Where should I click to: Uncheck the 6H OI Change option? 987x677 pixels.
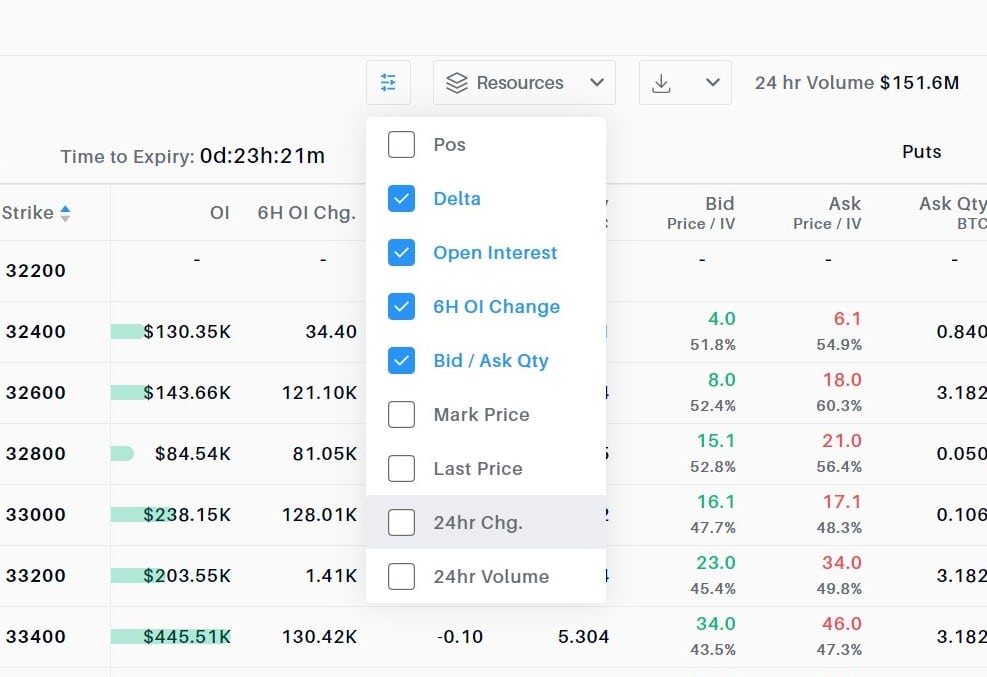pos(401,306)
